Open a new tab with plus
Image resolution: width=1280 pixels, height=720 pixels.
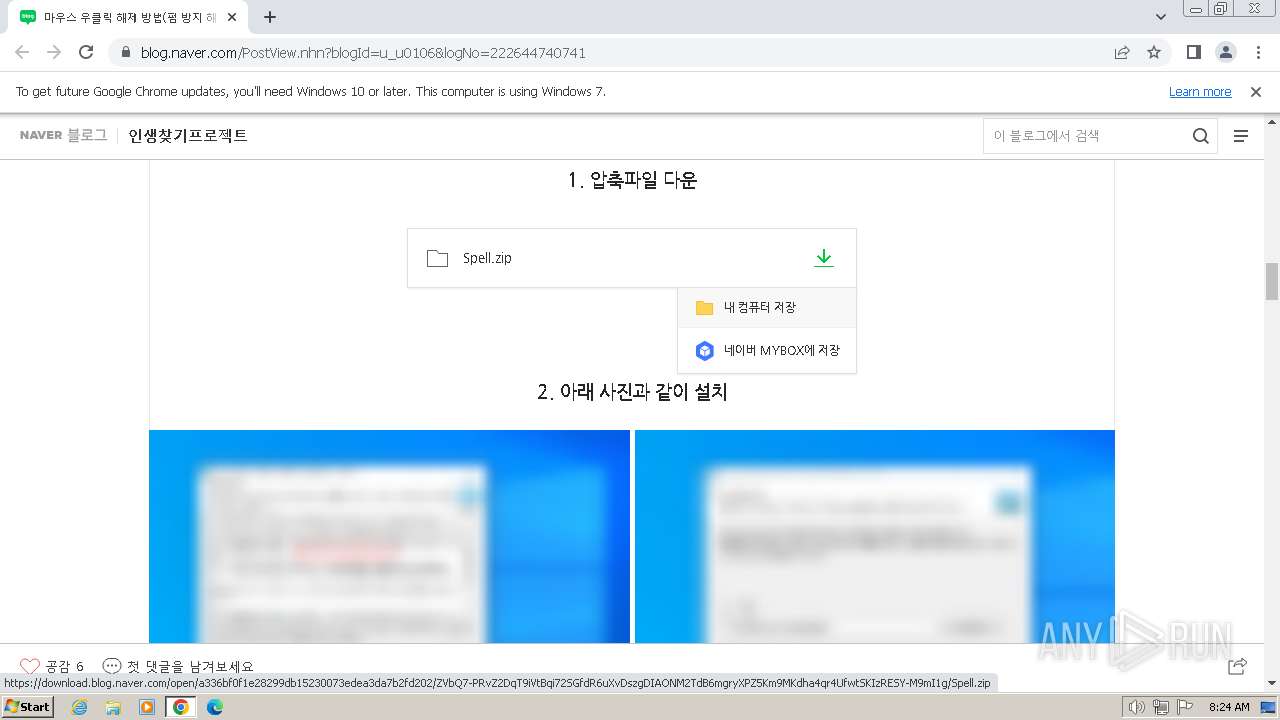coord(270,17)
